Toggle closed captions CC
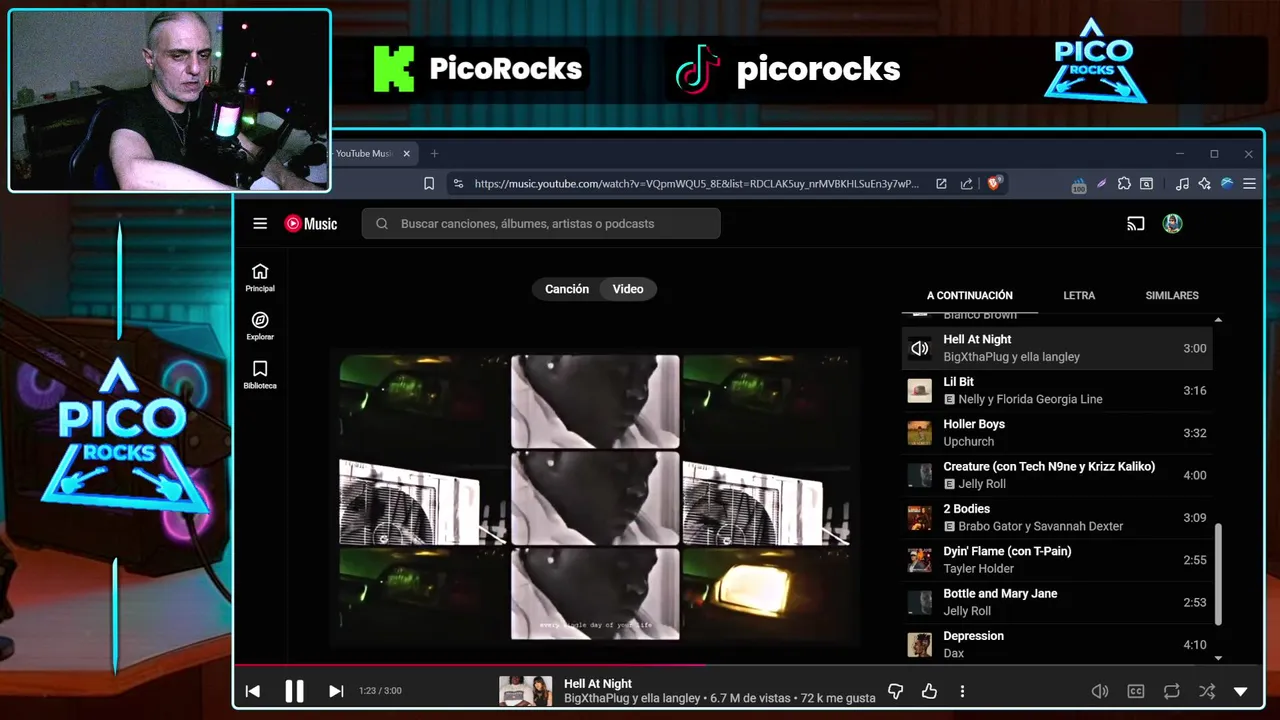 [1136, 691]
